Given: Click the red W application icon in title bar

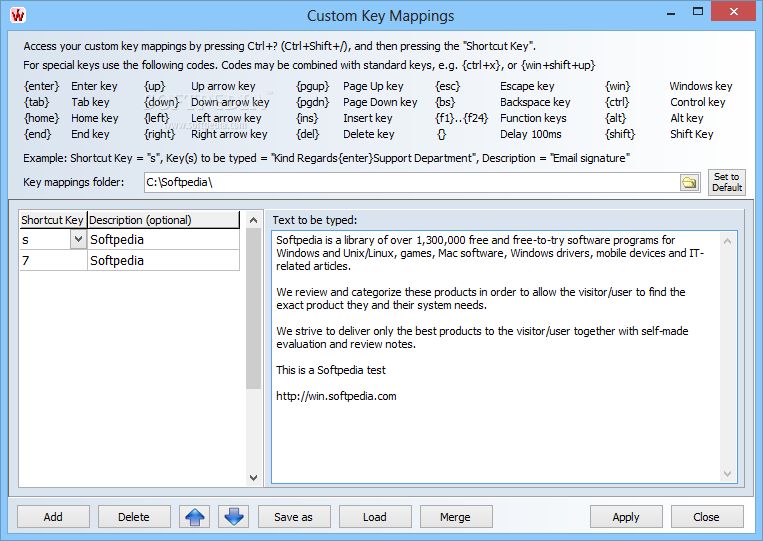Looking at the screenshot, I should pyautogui.click(x=18, y=15).
